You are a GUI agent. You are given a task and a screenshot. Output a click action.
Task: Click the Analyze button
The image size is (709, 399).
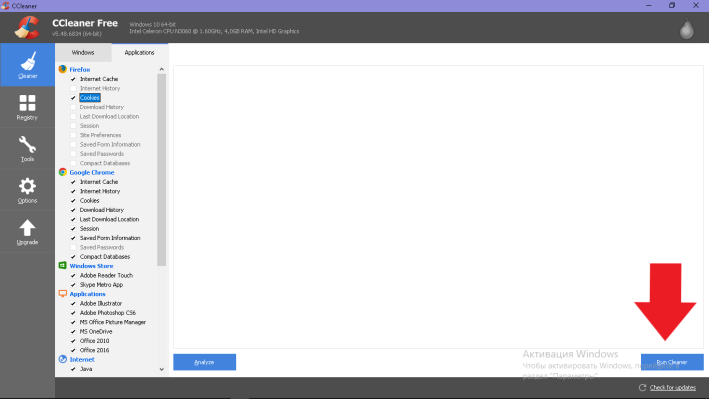tap(204, 362)
